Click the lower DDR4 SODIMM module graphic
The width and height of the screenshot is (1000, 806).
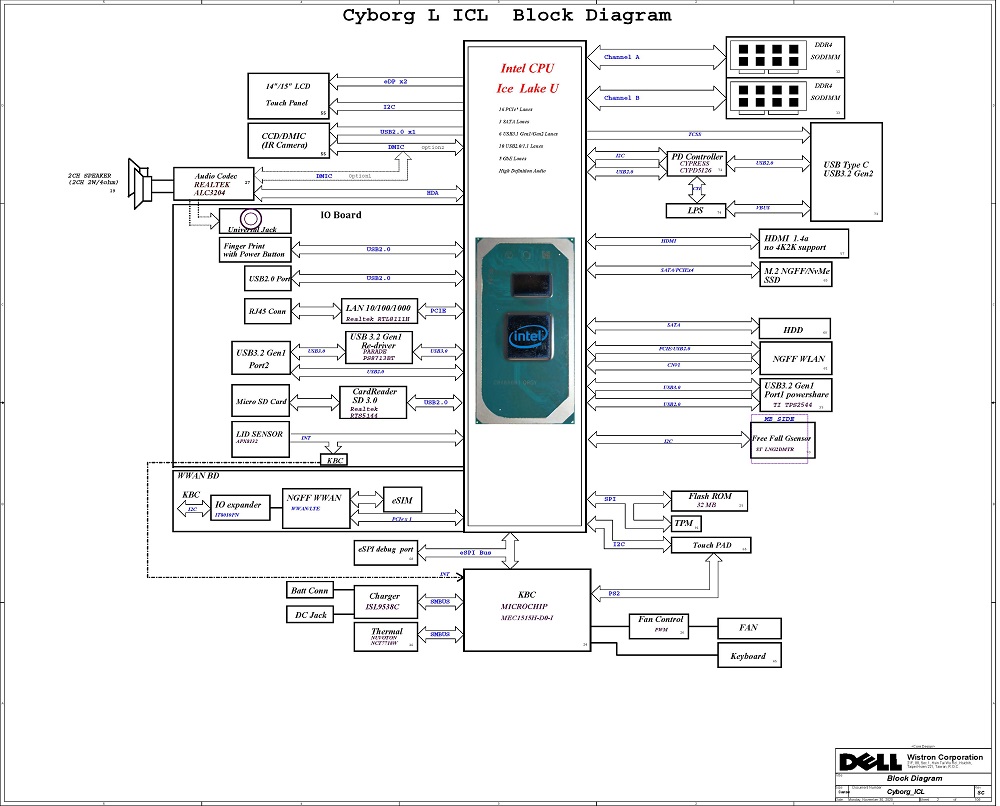click(x=768, y=96)
